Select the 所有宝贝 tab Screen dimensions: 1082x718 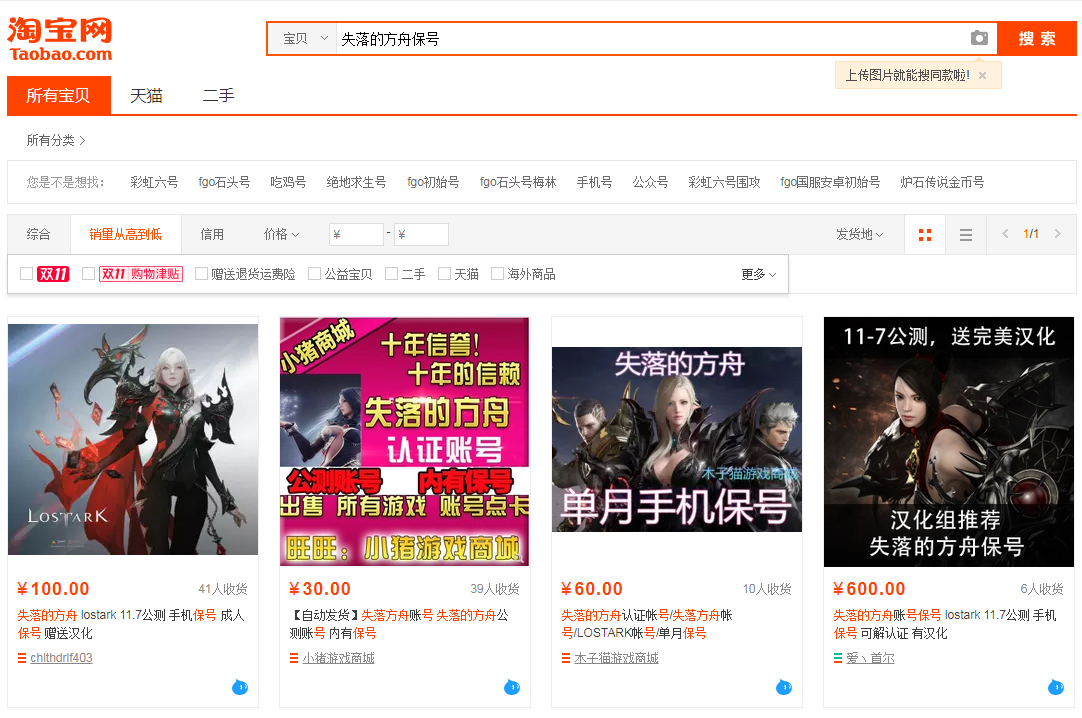(59, 95)
